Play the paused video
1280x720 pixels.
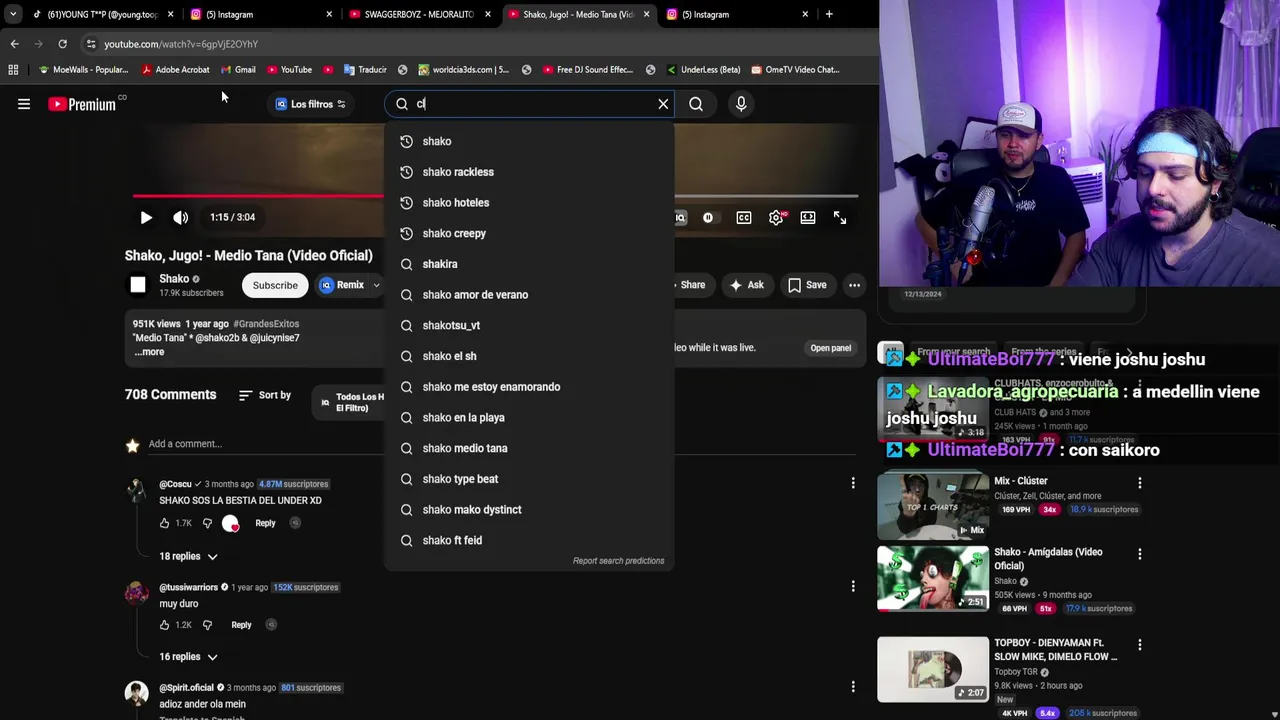click(x=146, y=217)
